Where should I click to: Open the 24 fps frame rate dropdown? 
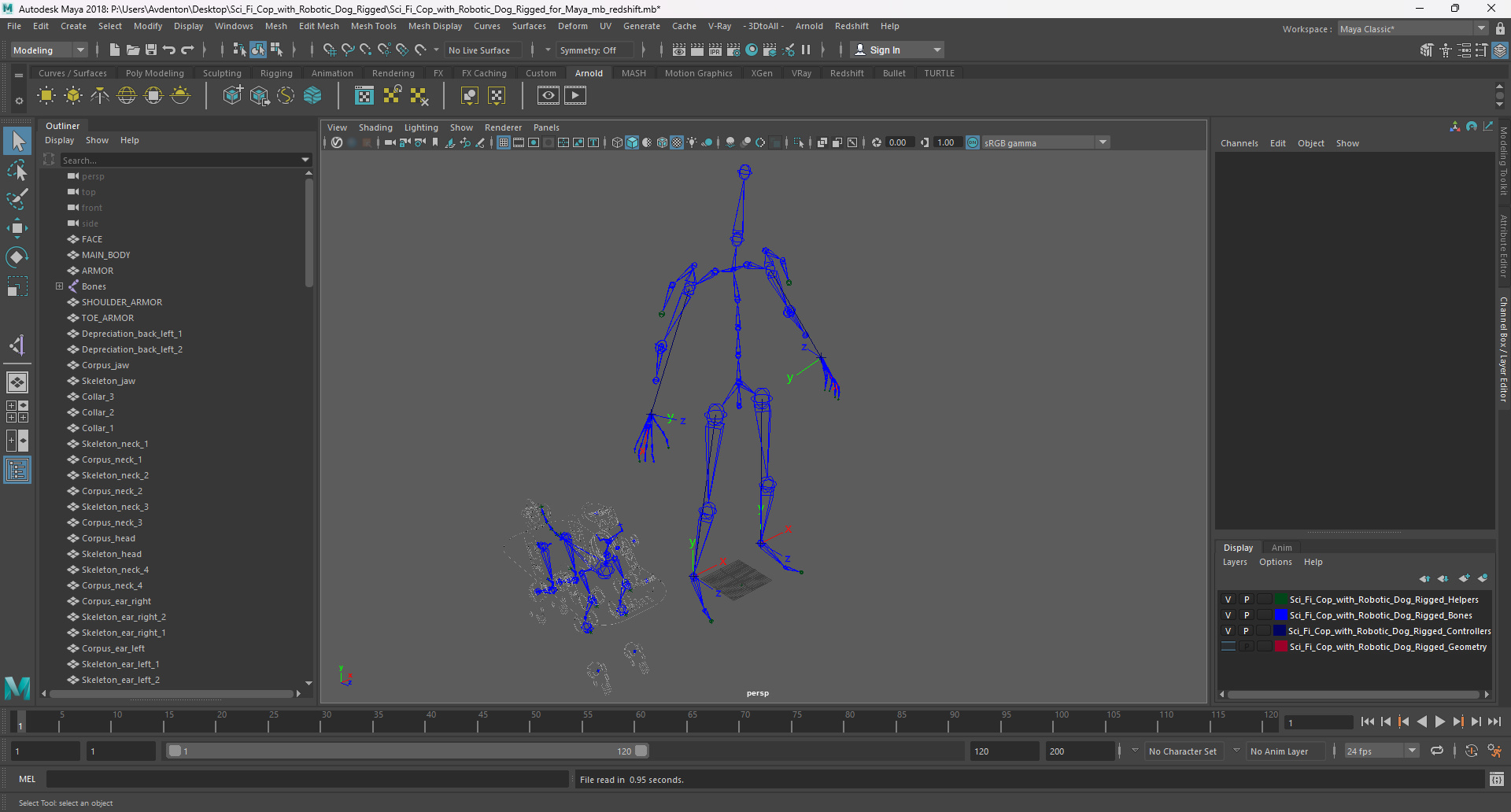(x=1382, y=751)
